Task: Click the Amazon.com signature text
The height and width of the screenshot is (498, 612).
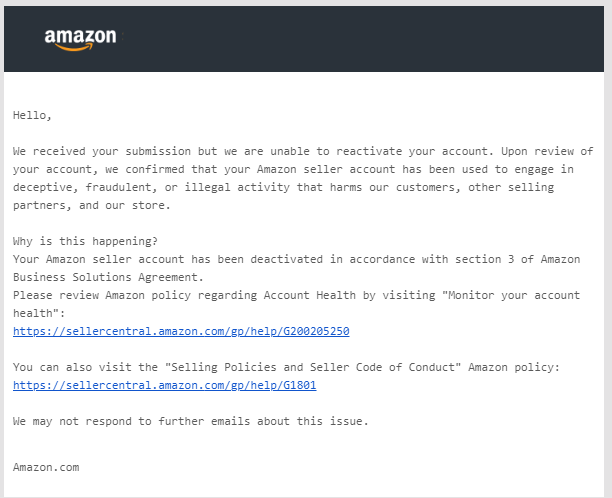Action: [x=46, y=467]
